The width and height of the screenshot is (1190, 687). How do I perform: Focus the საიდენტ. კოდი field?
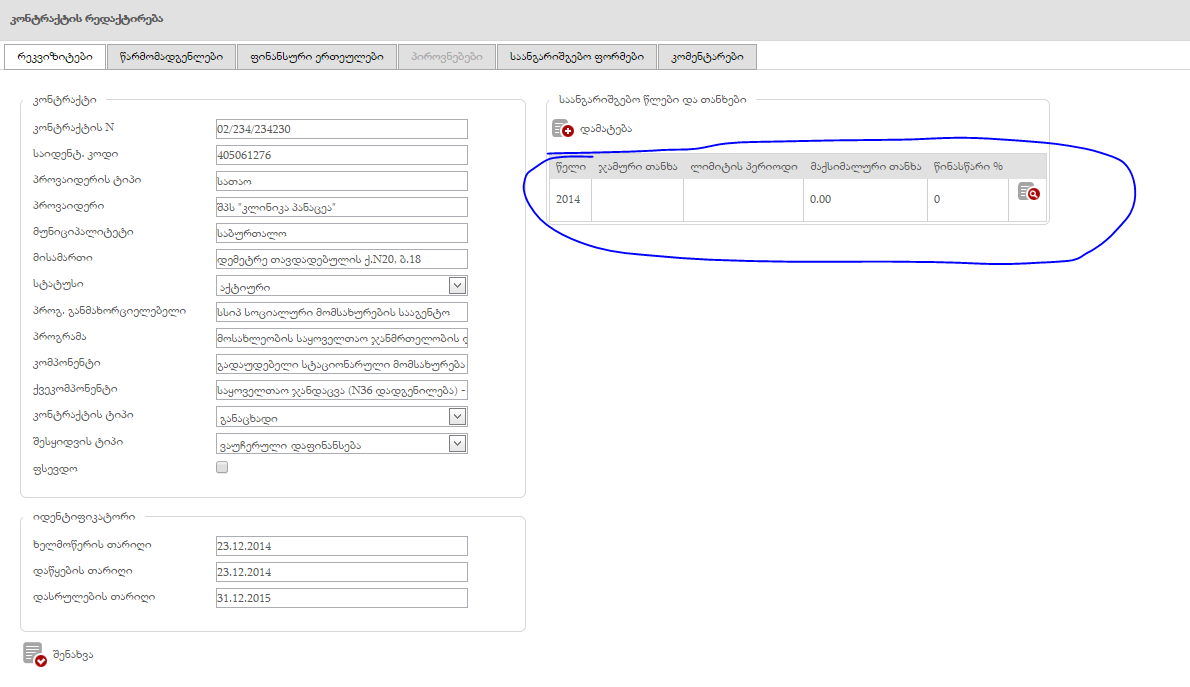pos(341,155)
